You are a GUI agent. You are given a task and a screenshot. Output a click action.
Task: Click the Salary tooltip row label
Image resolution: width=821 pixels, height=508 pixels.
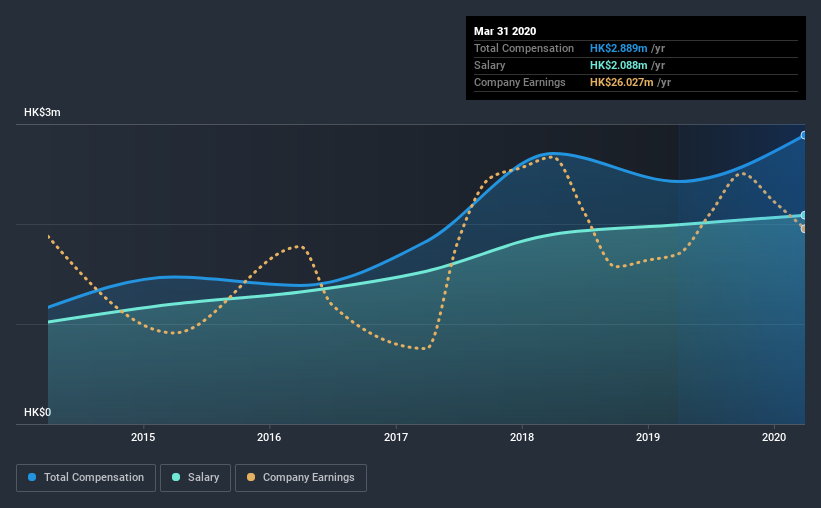(490, 65)
